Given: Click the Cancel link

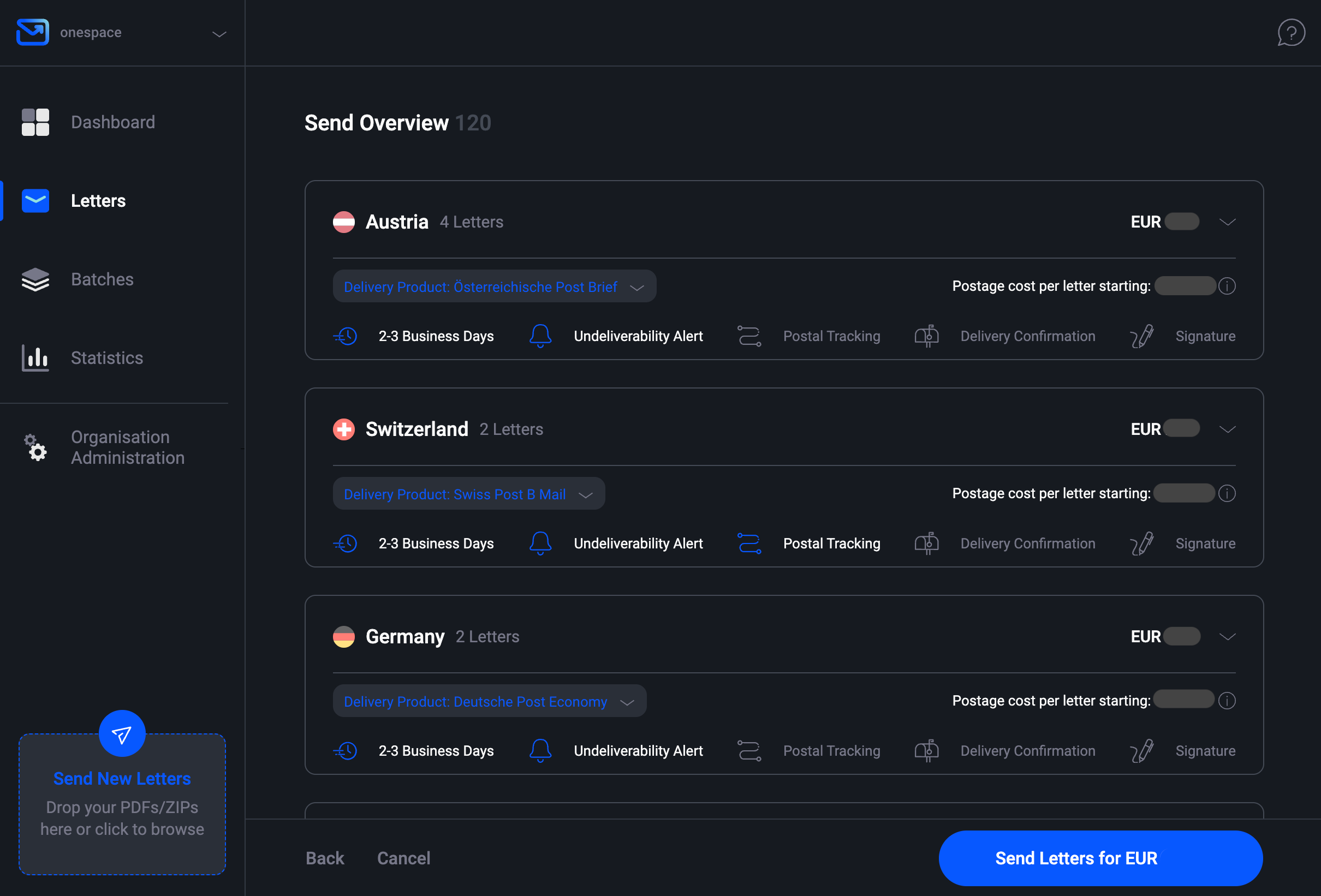Looking at the screenshot, I should [403, 858].
